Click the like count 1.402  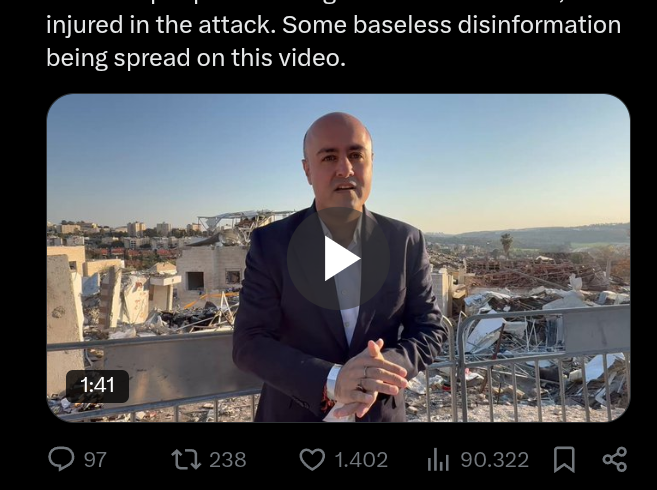pyautogui.click(x=361, y=460)
